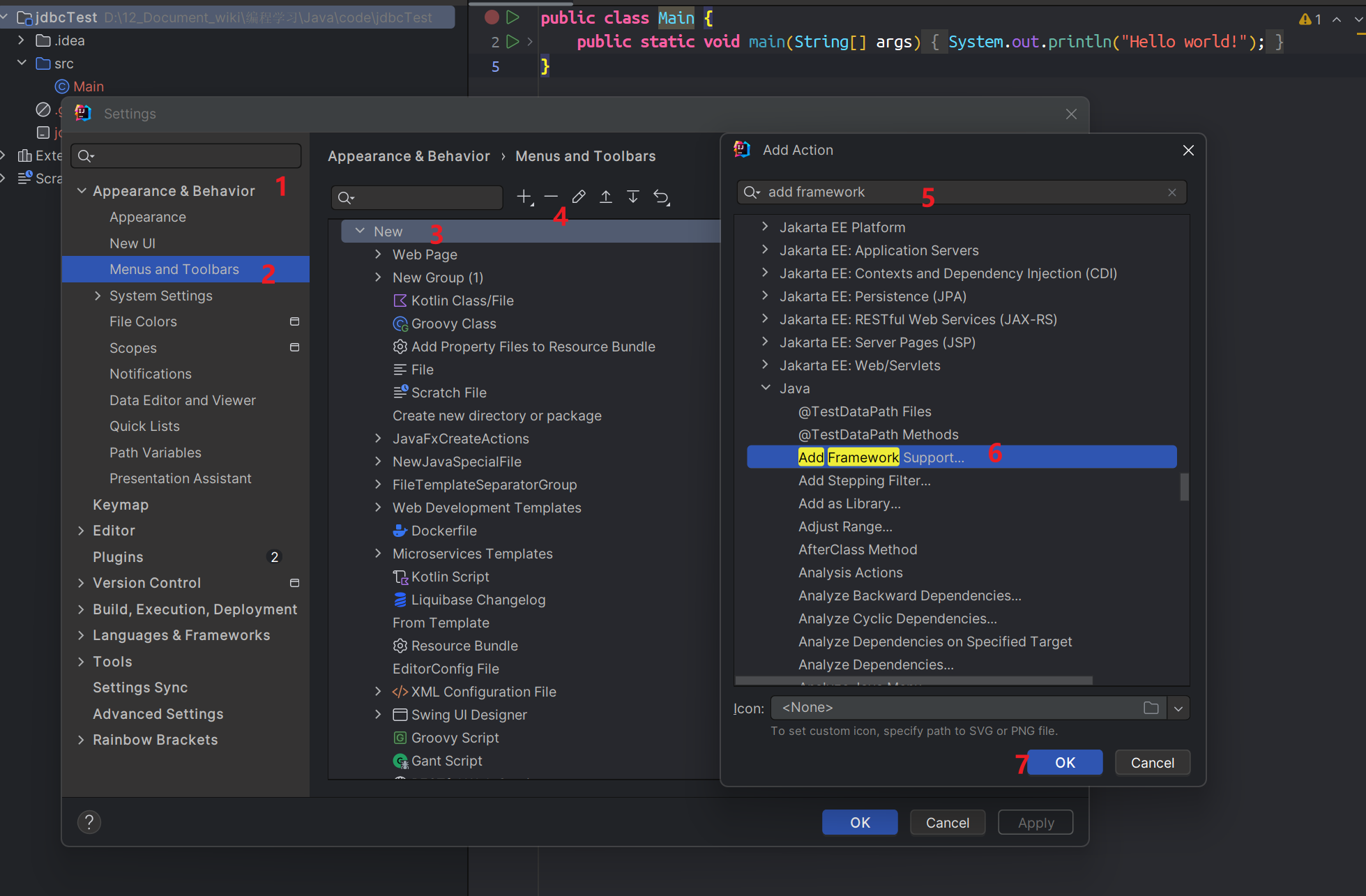
Task: Click the Add Property Files gear icon
Action: (x=400, y=347)
